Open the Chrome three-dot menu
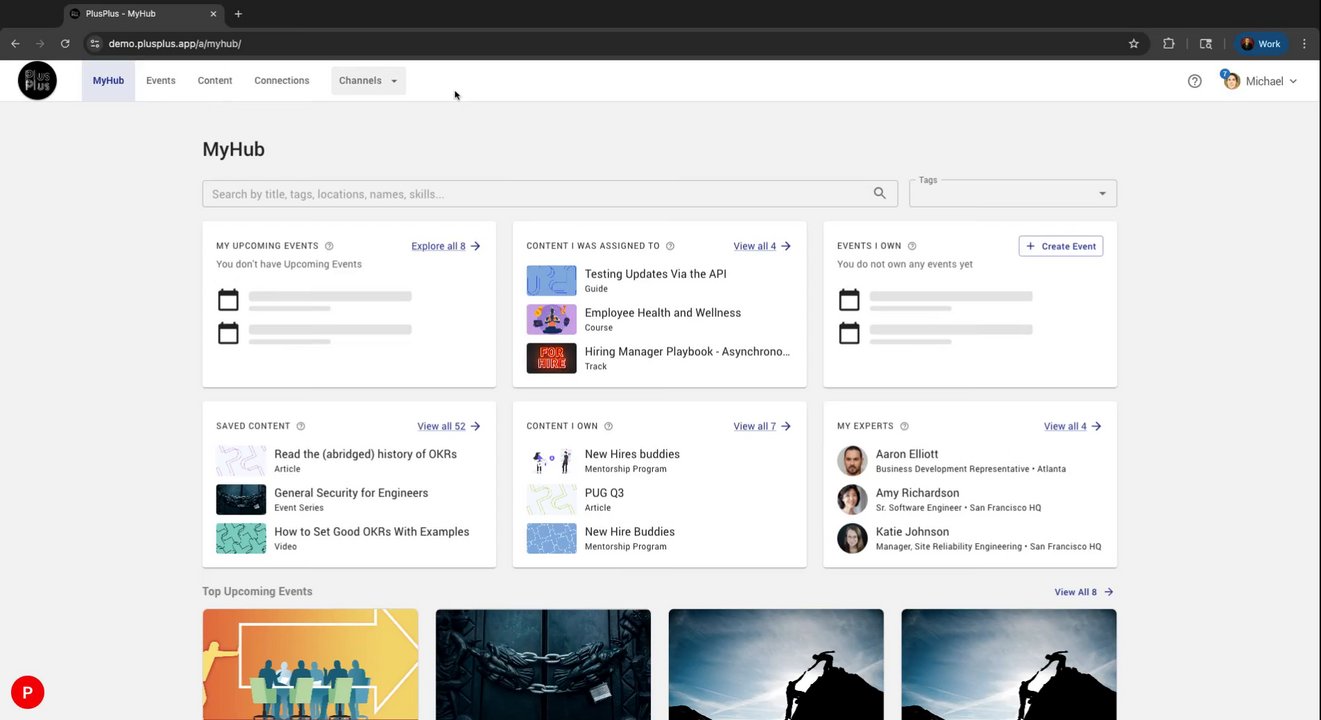This screenshot has width=1321, height=720. 1304,44
